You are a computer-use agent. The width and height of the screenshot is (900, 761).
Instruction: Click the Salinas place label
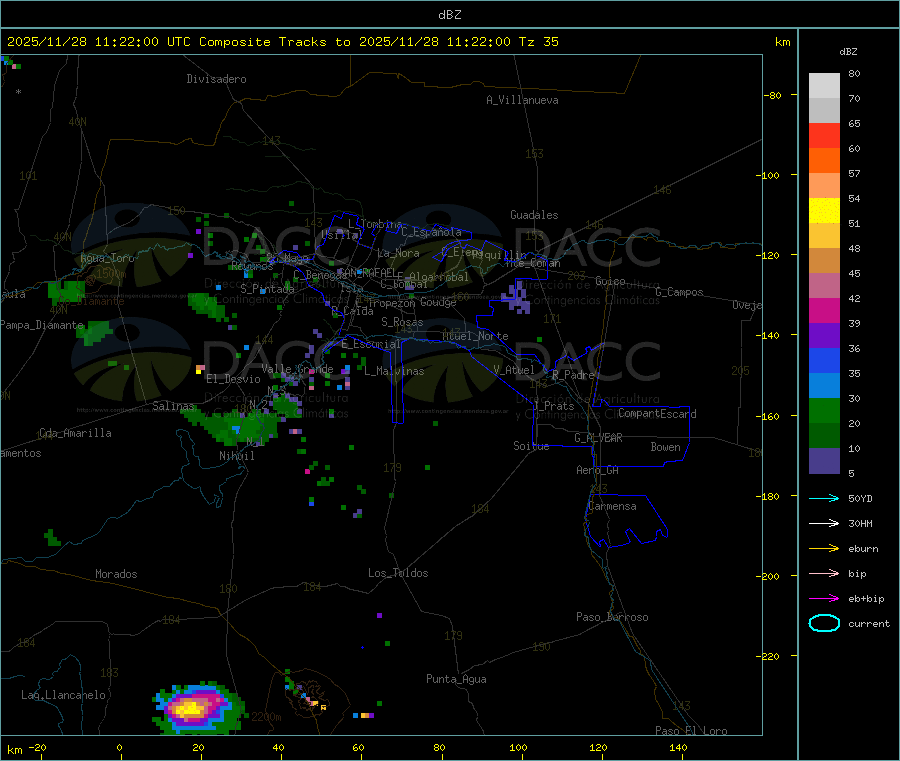[x=173, y=406]
